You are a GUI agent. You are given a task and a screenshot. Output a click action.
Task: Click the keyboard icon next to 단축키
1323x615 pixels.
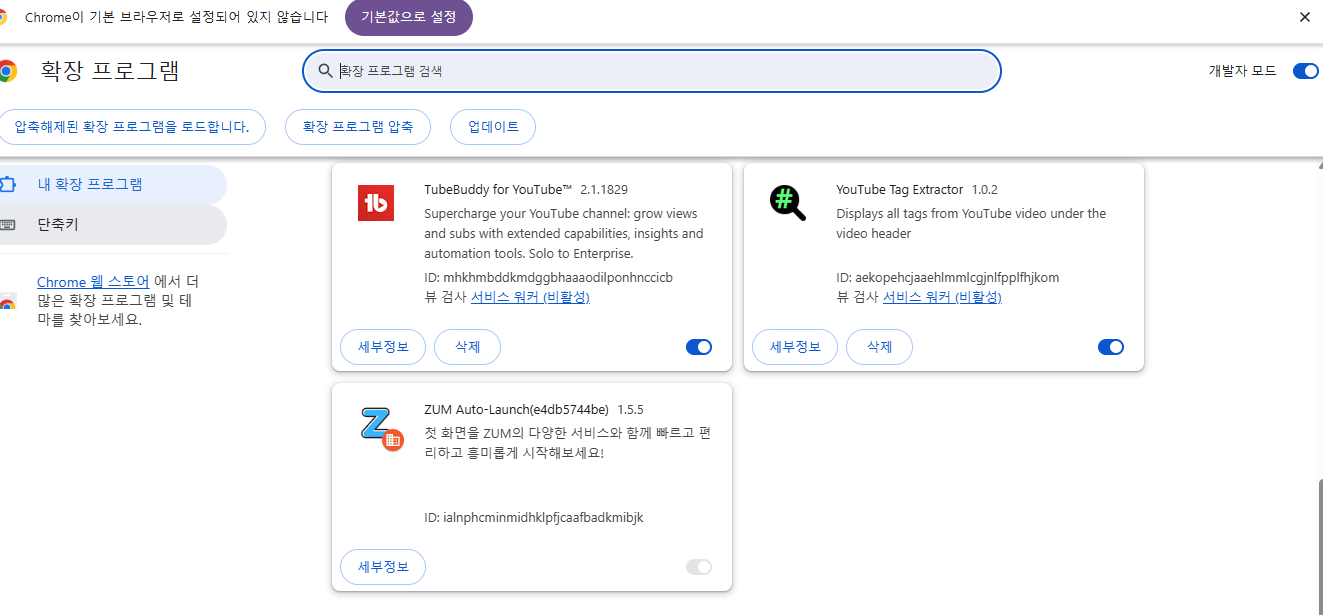pyautogui.click(x=7, y=224)
